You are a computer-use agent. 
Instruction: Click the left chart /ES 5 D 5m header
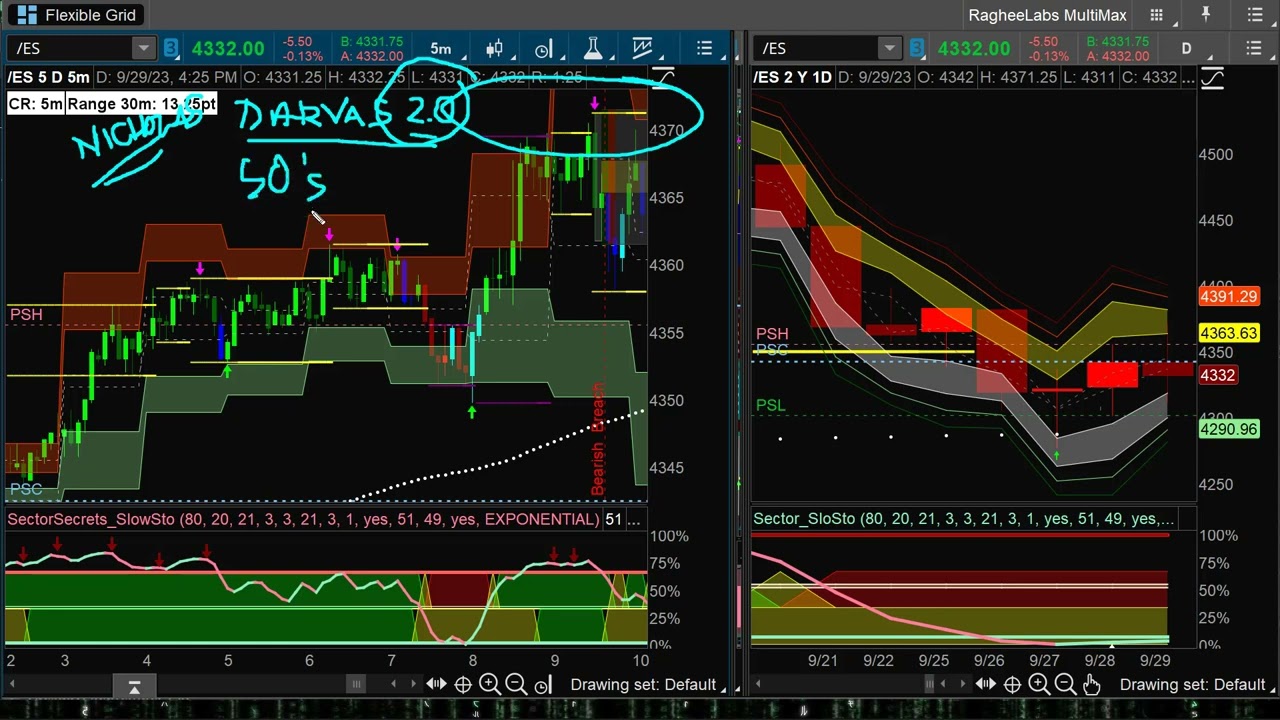[x=49, y=78]
